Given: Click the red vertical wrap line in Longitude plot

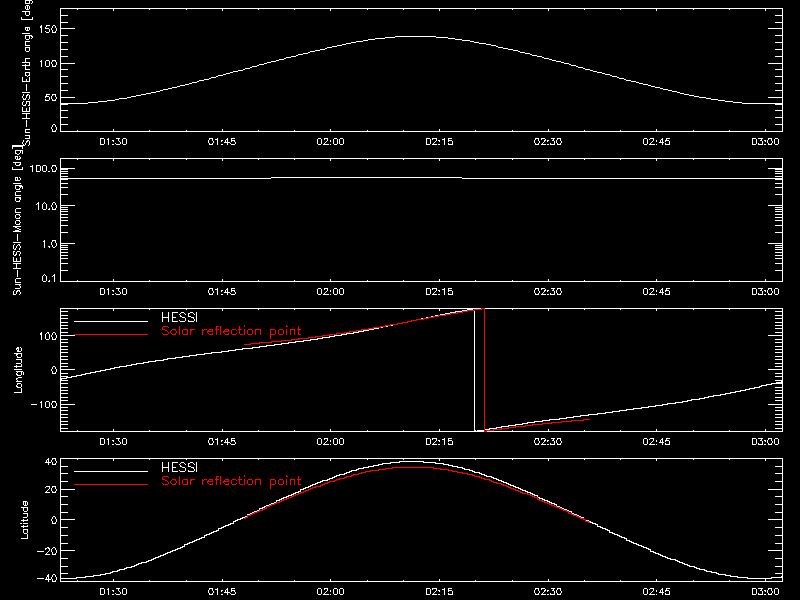Looking at the screenshot, I should pos(484,370).
